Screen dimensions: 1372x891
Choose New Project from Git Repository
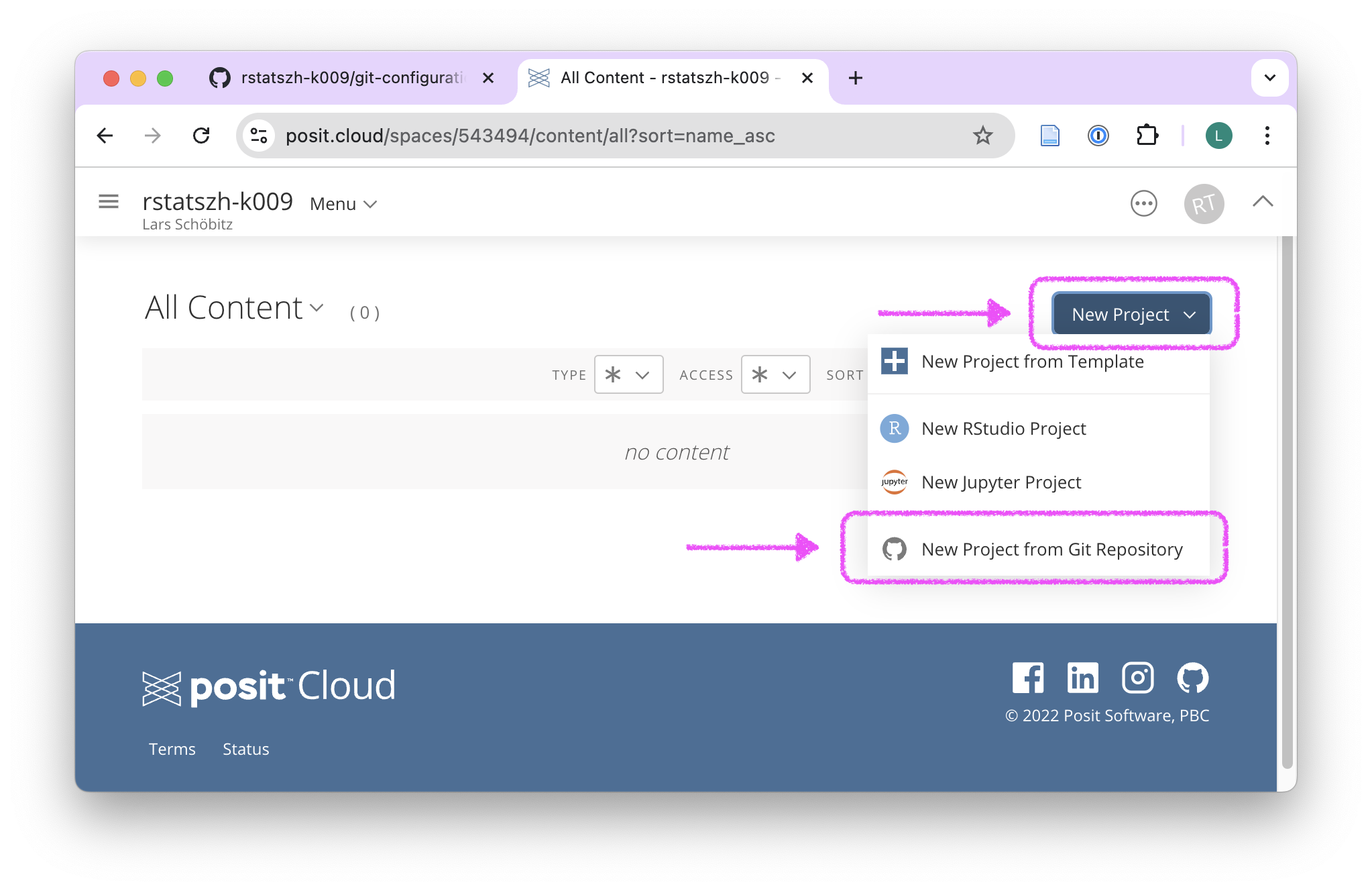1038,549
